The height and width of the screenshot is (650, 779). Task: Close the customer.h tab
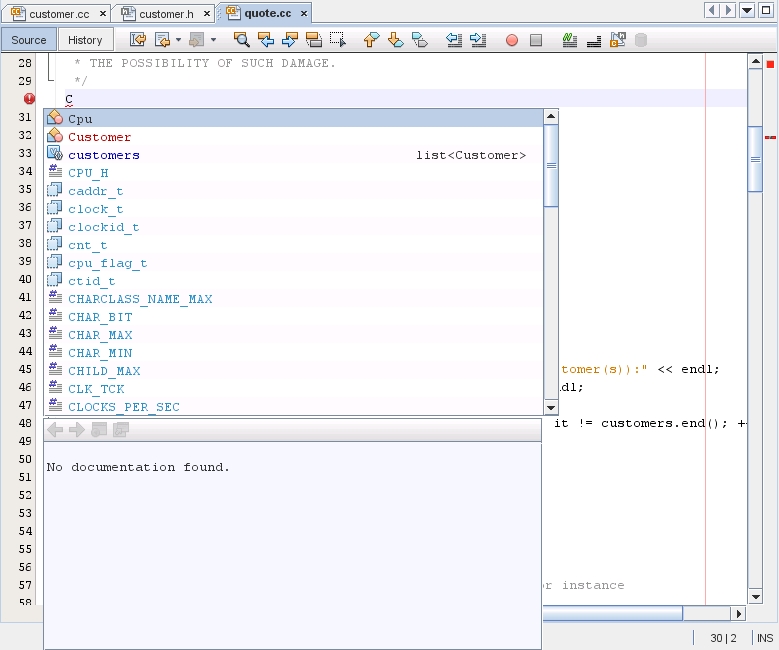pyautogui.click(x=207, y=14)
